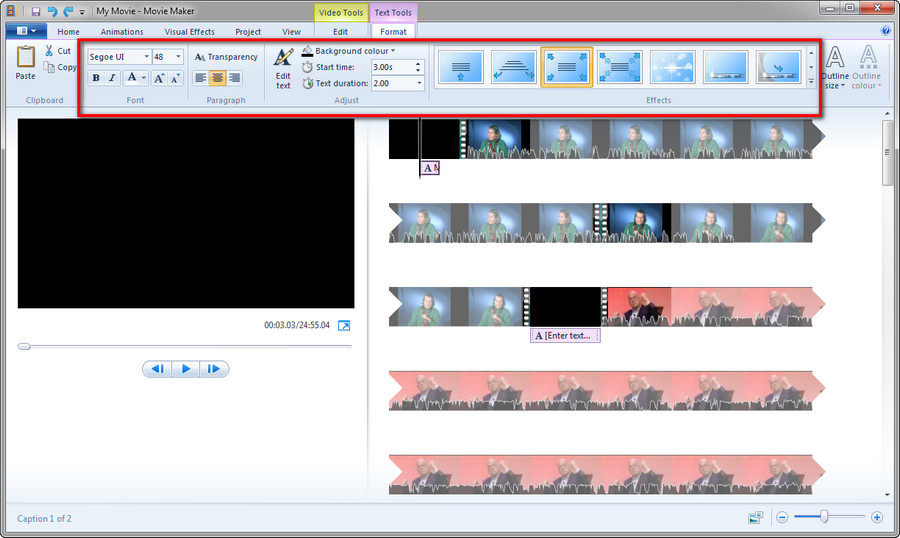This screenshot has width=900, height=538.
Task: Toggle Italic text formatting
Action: 112,78
